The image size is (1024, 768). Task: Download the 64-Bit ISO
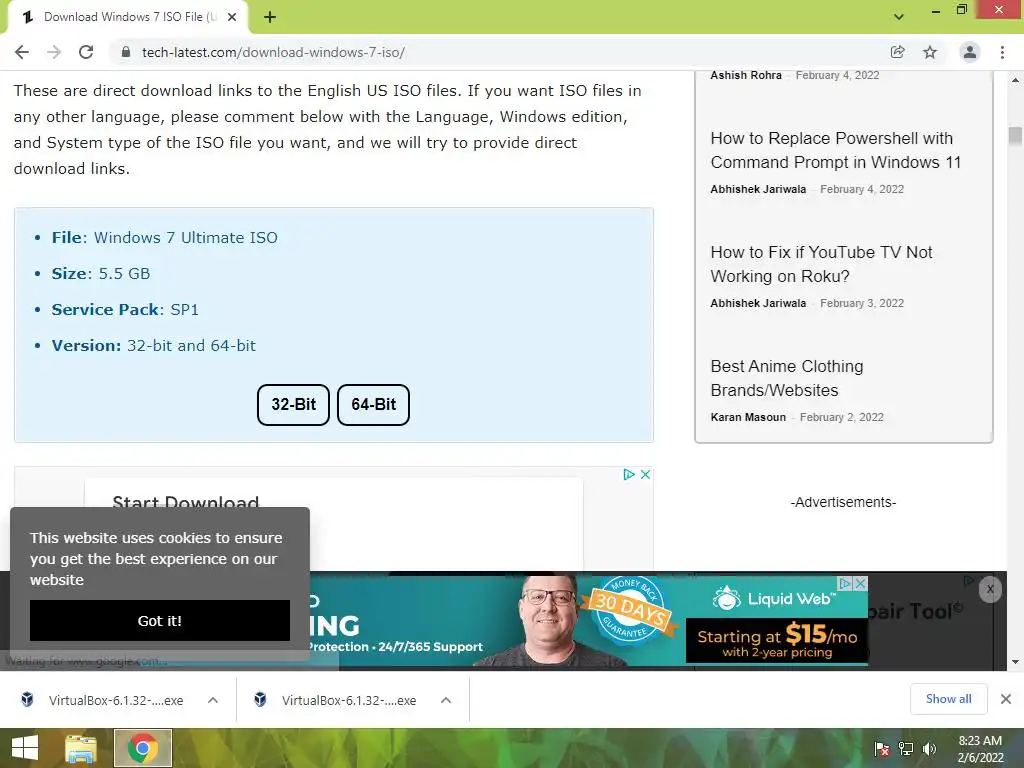(x=374, y=405)
